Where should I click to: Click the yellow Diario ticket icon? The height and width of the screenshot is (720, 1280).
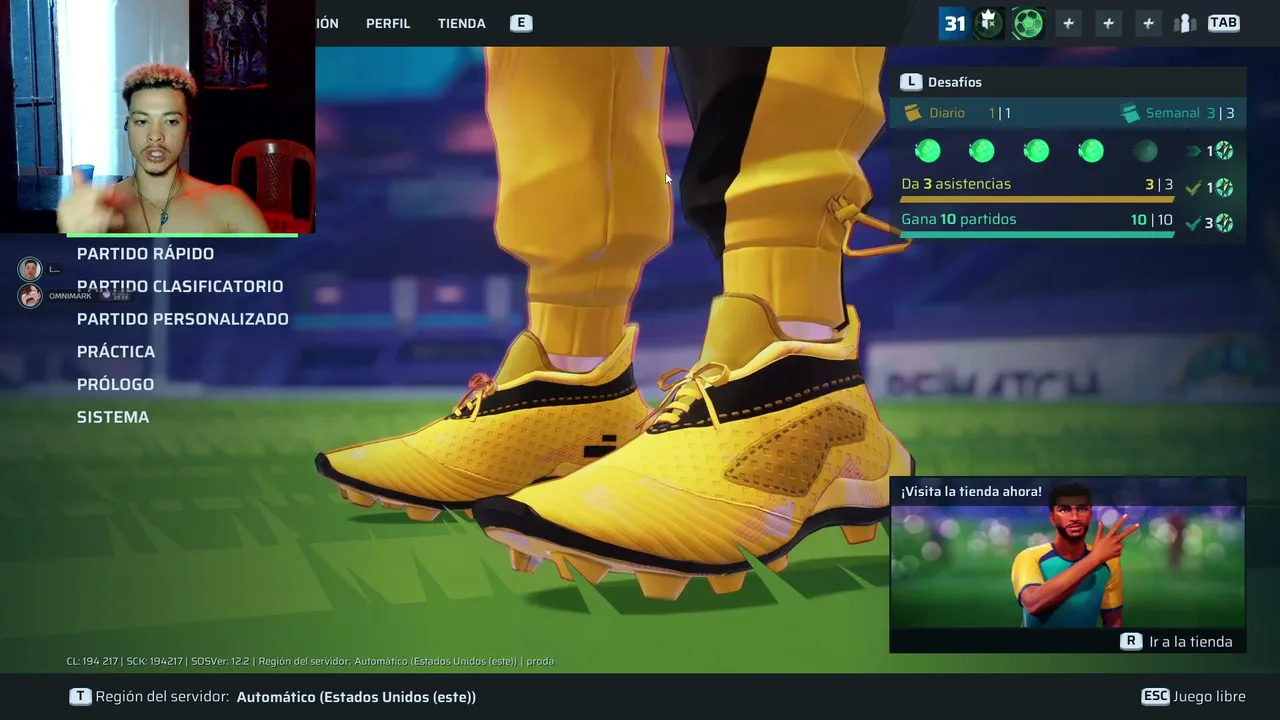(912, 113)
